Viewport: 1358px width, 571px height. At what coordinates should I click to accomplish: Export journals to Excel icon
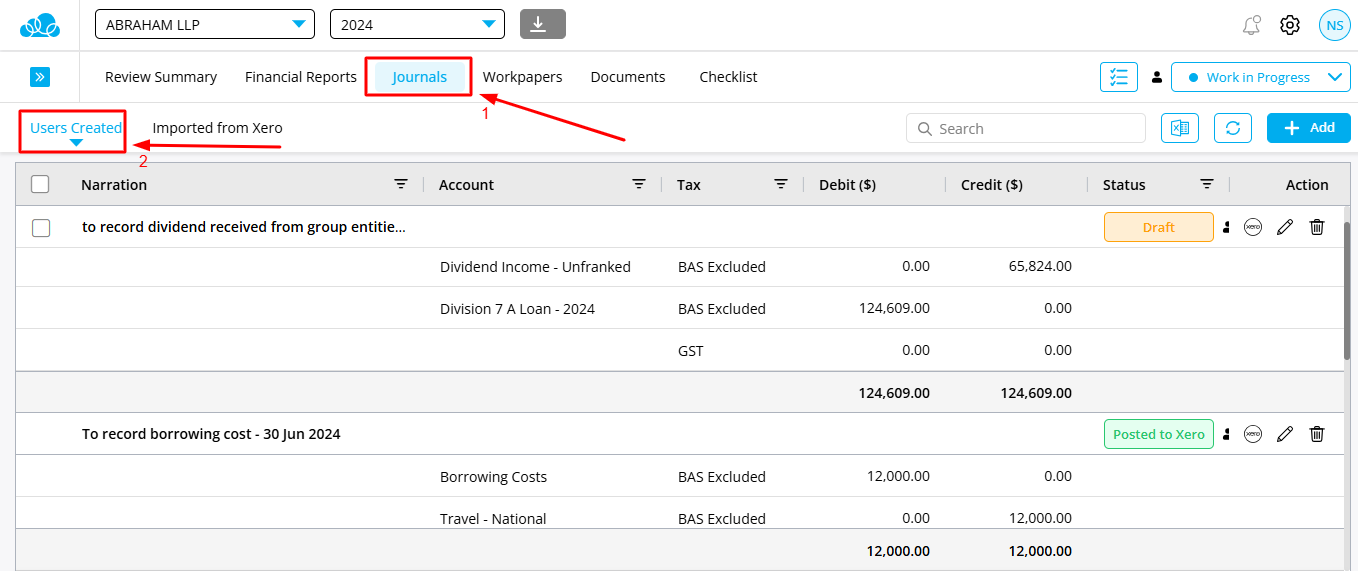[x=1180, y=128]
